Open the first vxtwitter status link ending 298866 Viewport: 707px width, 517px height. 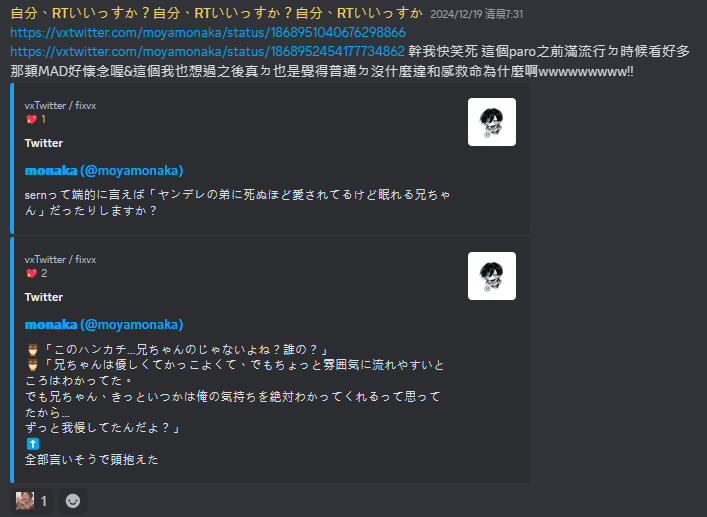coord(208,32)
